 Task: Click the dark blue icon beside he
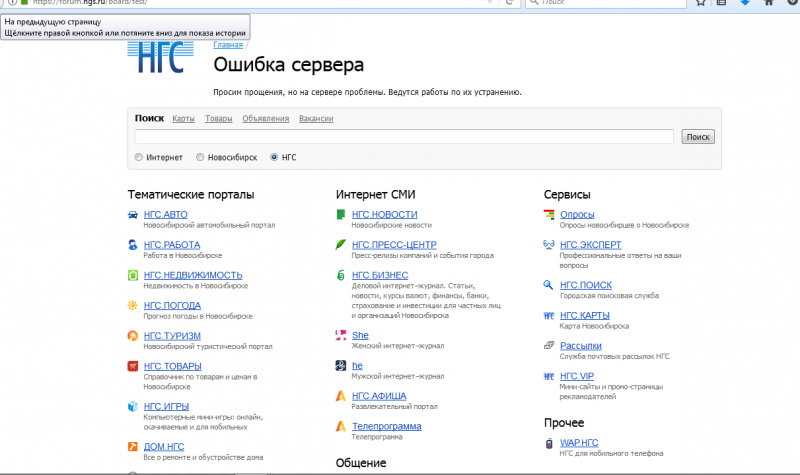[340, 365]
